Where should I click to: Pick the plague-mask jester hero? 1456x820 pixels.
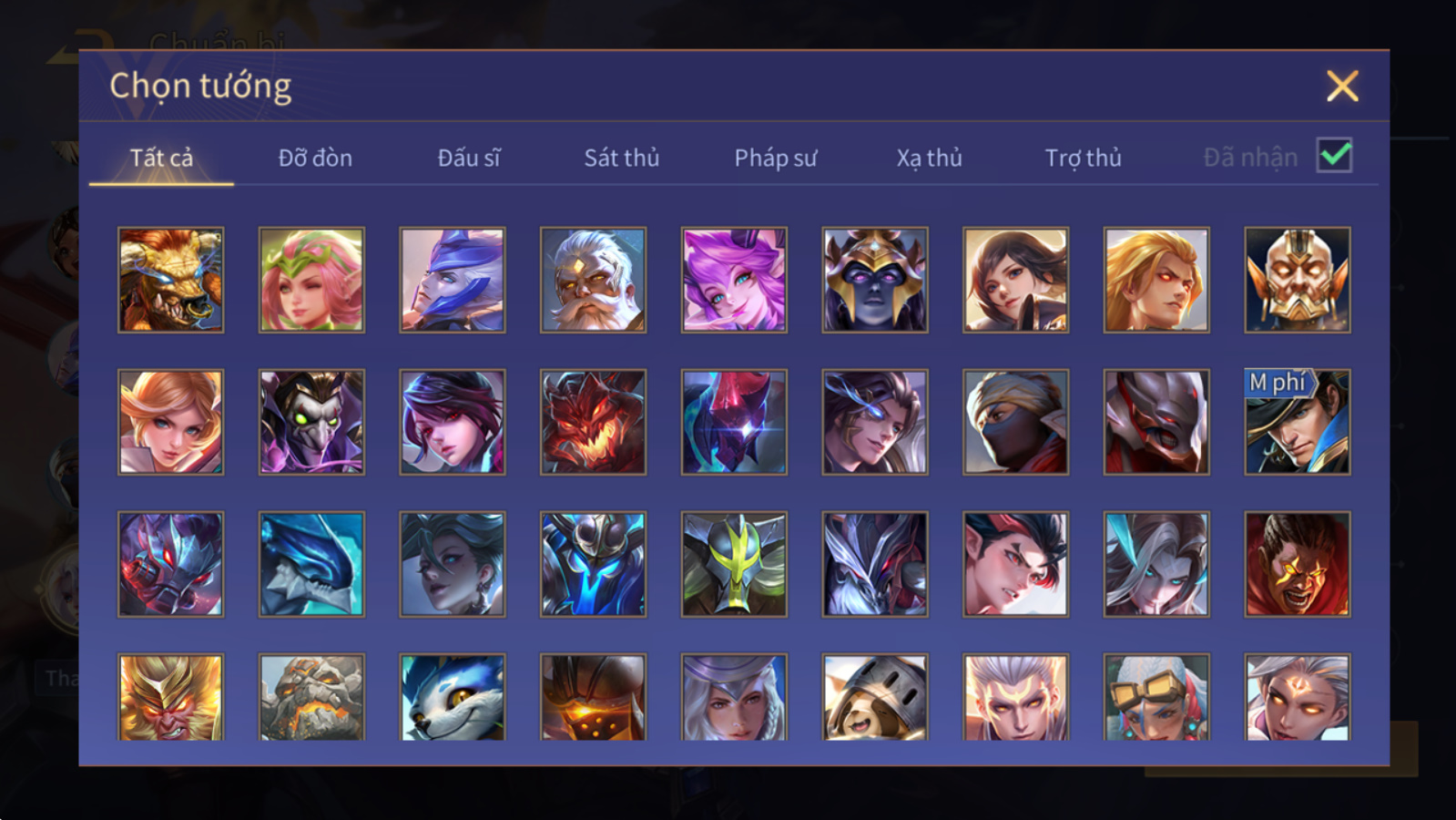311,422
